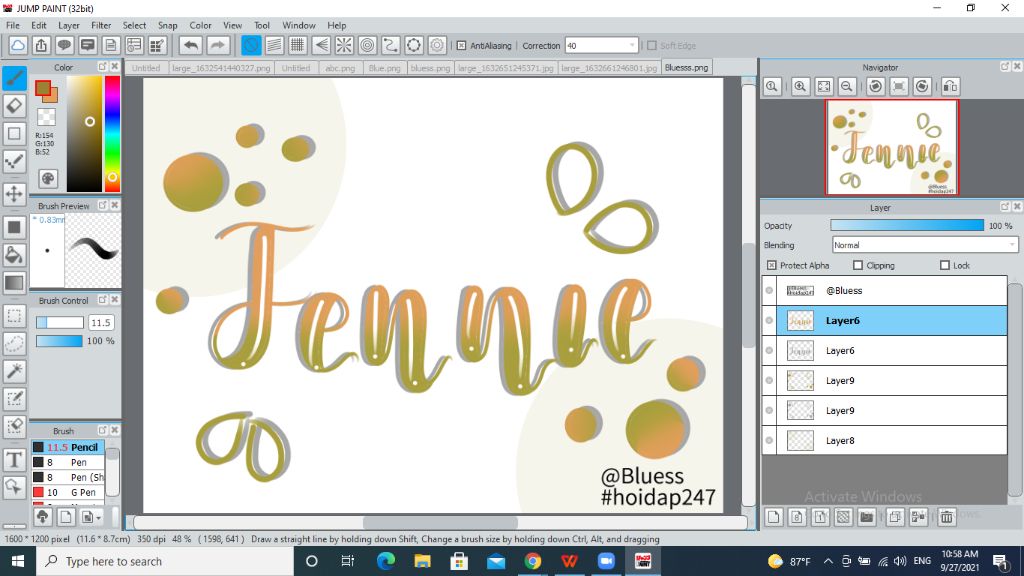1024x576 pixels.
Task: Select the Text tool
Action: (14, 460)
